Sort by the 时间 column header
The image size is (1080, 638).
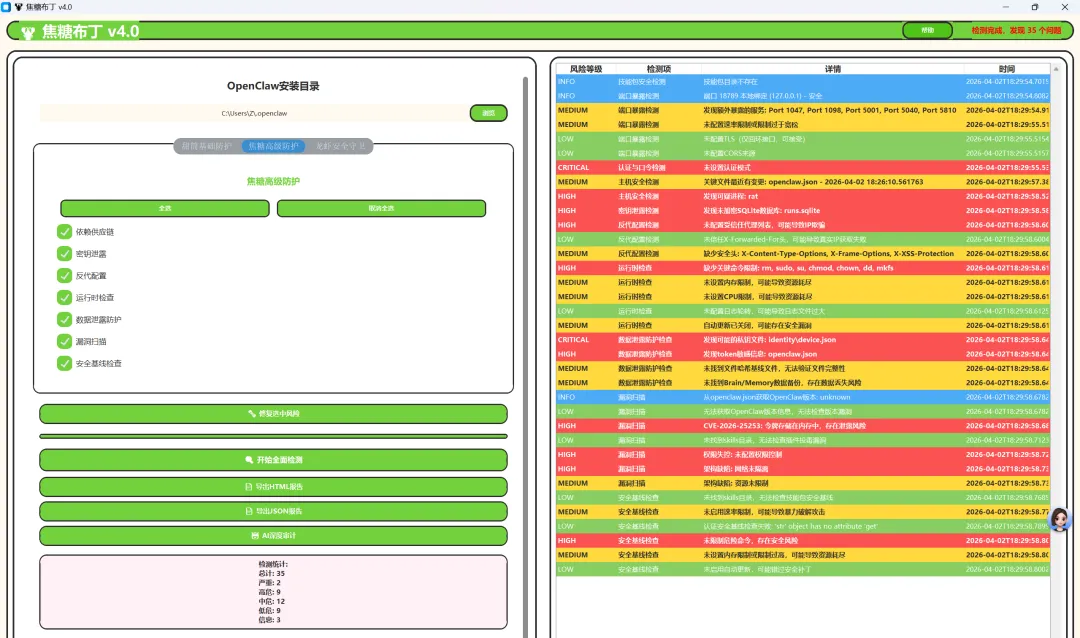click(x=1007, y=69)
